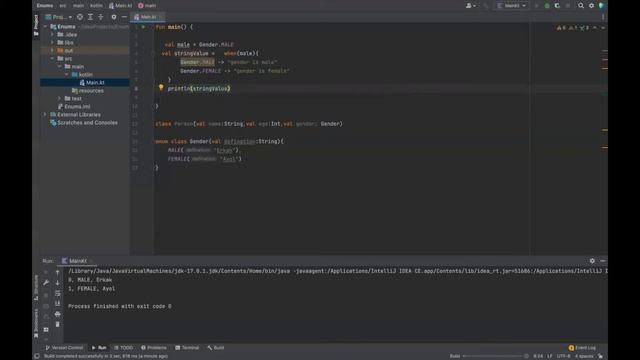
Task: Open the Main.kt run configuration dropdown
Action: (x=511, y=6)
